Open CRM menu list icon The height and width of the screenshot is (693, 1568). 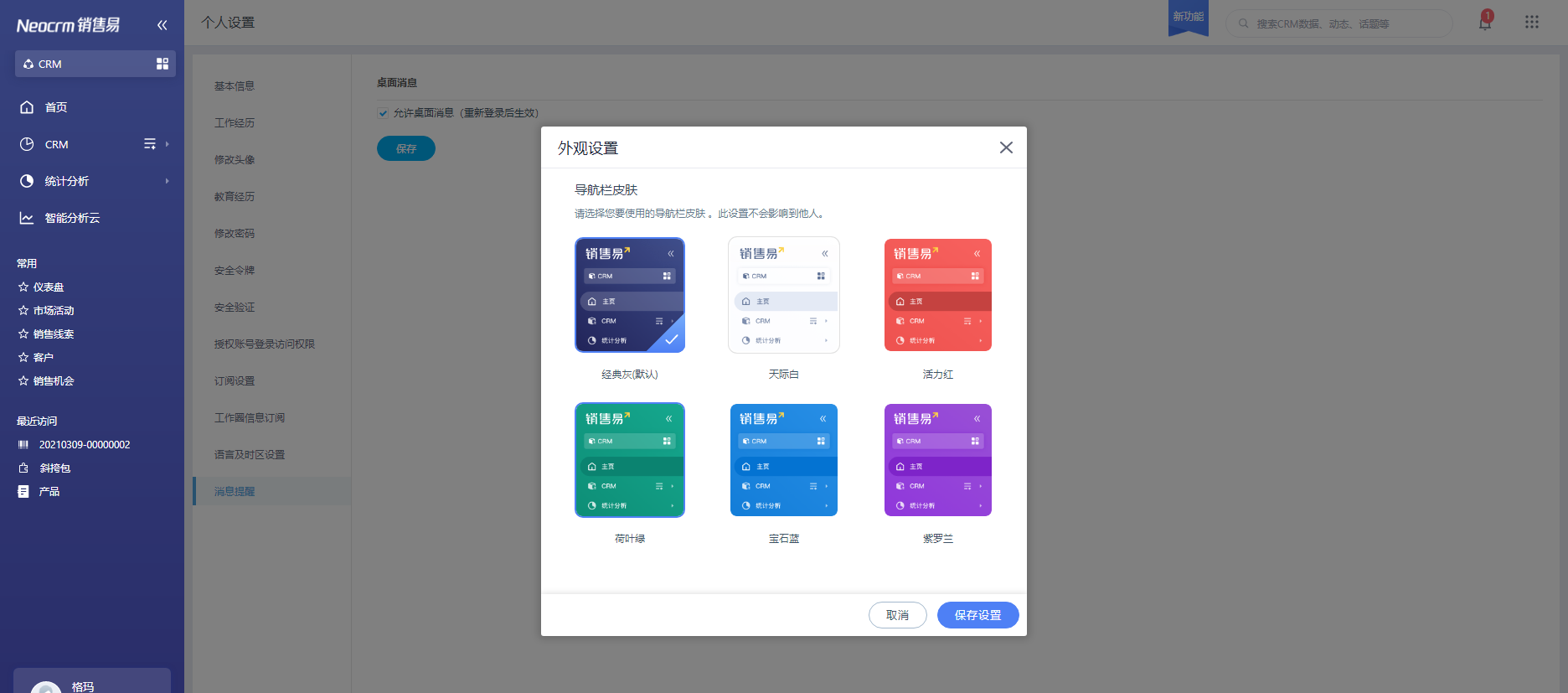(x=150, y=144)
